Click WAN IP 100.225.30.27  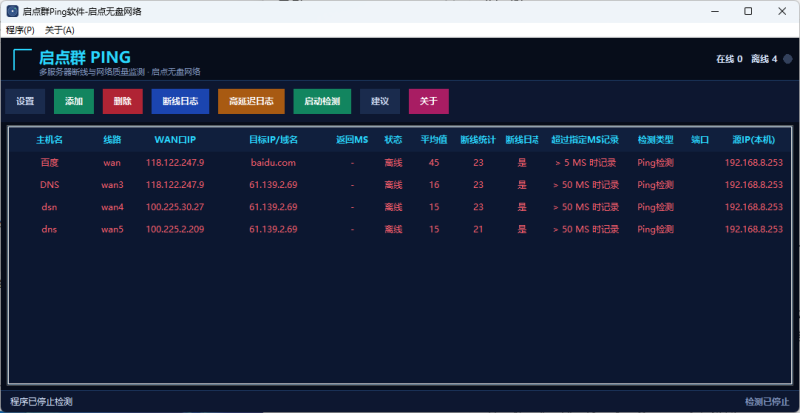[175, 207]
